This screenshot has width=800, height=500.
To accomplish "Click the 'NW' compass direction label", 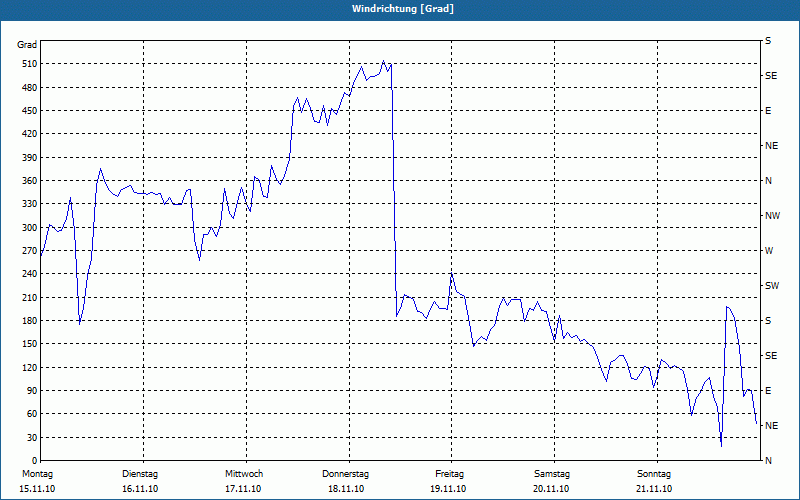I will (772, 216).
